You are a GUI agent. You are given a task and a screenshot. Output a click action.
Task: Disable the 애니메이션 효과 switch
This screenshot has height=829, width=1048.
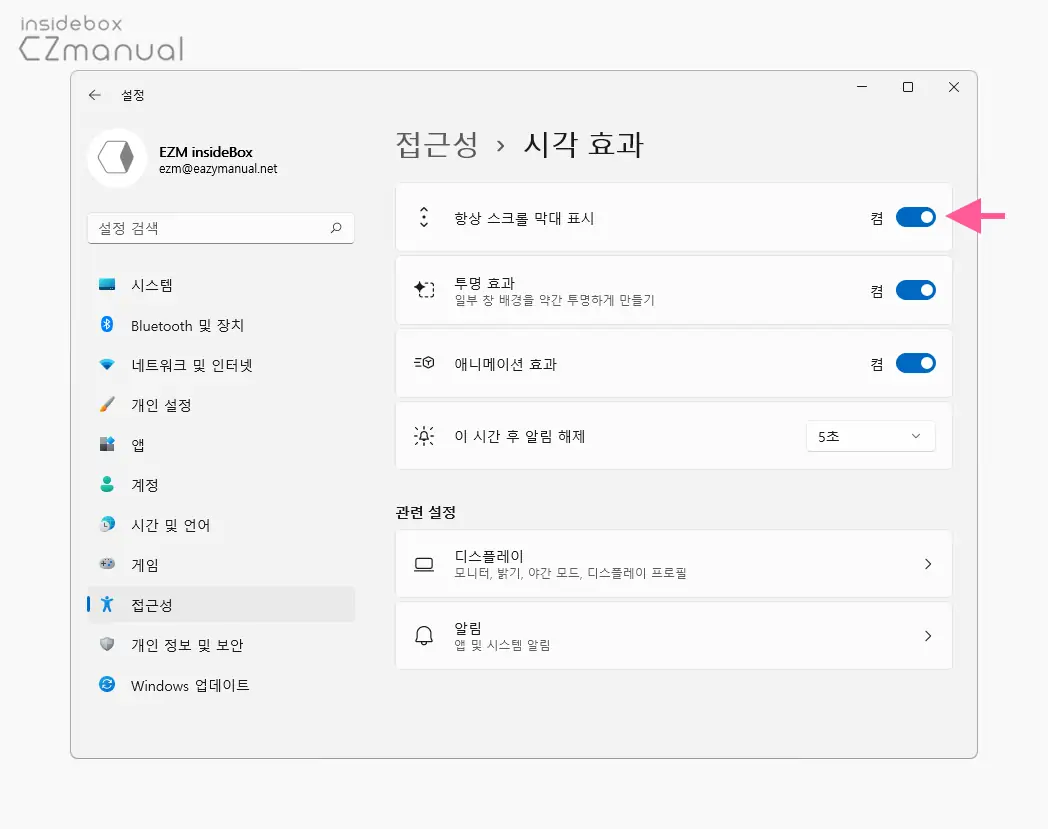pyautogui.click(x=916, y=363)
